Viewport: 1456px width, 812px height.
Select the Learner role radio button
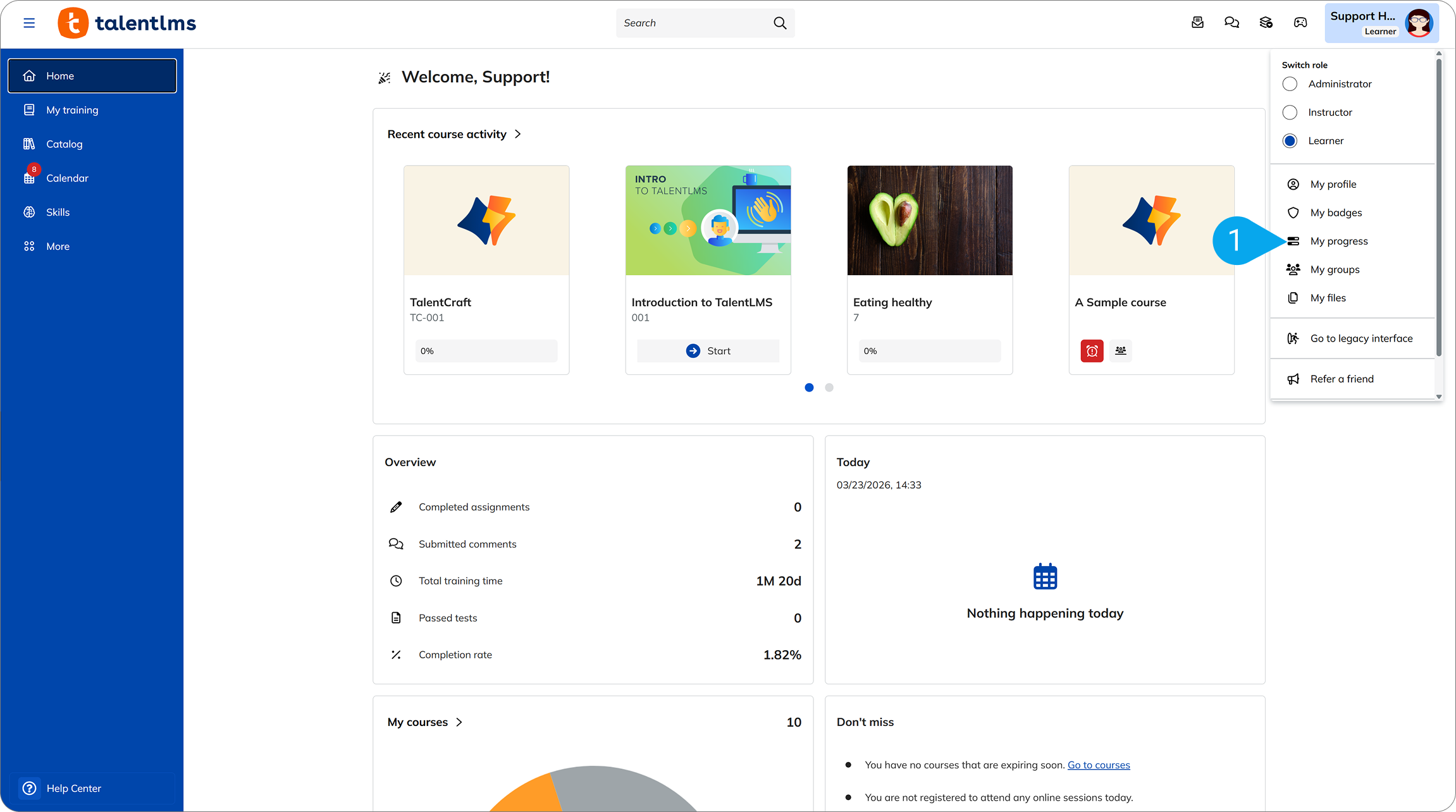pyautogui.click(x=1290, y=141)
